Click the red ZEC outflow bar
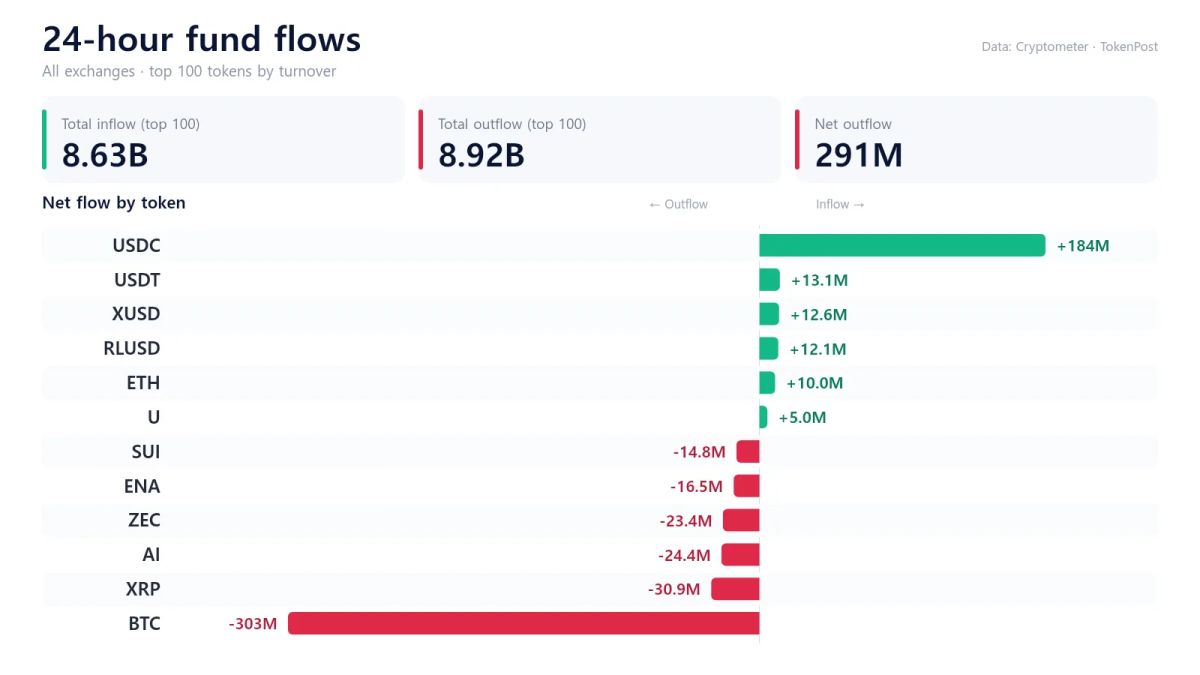Screen dimensions: 1200x675 tap(741, 520)
